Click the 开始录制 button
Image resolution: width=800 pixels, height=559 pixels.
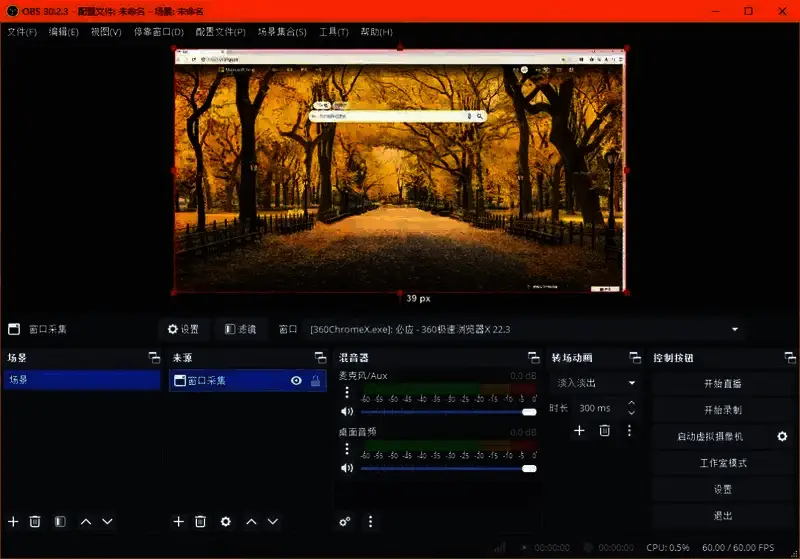pos(722,410)
